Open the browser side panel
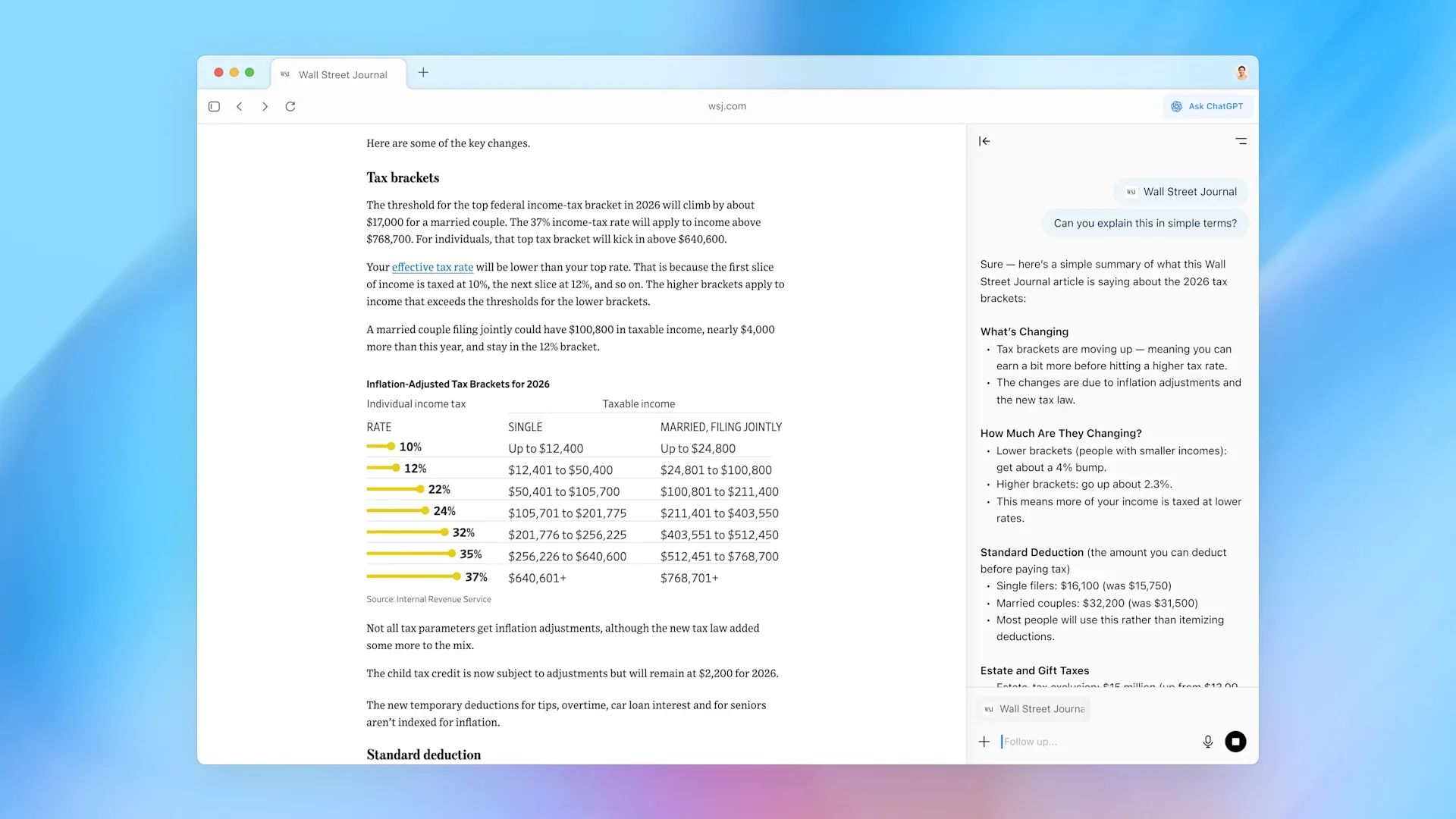The image size is (1456, 819). 214,106
